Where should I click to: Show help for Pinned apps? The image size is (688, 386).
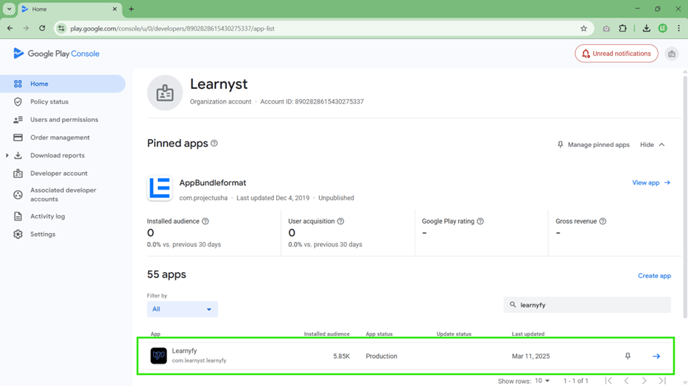tap(214, 143)
